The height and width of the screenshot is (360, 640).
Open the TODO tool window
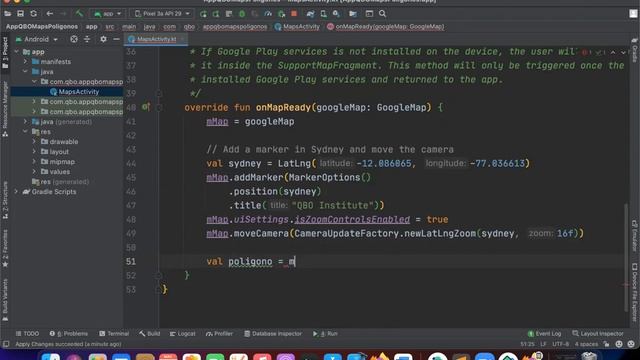[27, 334]
